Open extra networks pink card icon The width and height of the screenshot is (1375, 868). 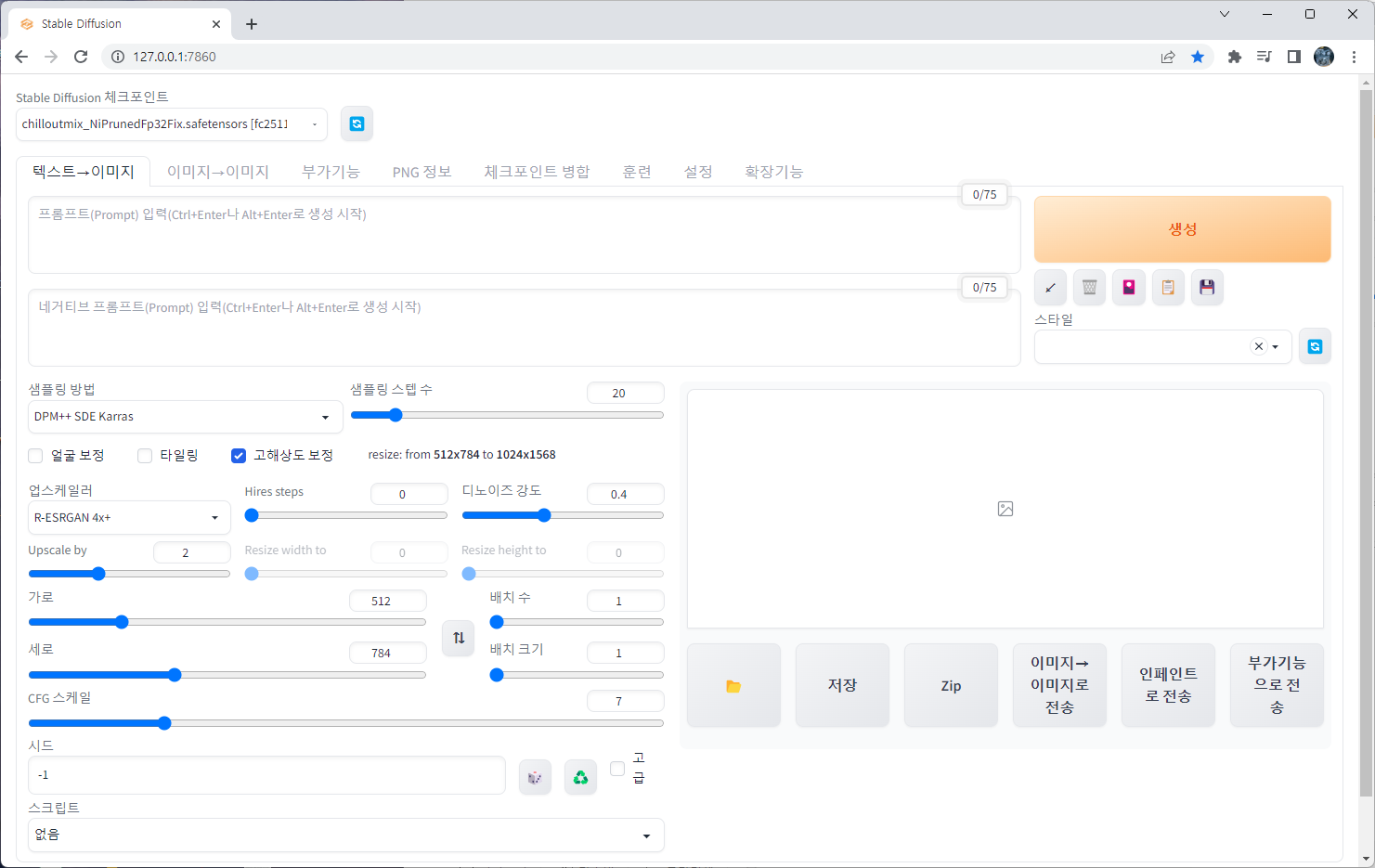[1129, 288]
